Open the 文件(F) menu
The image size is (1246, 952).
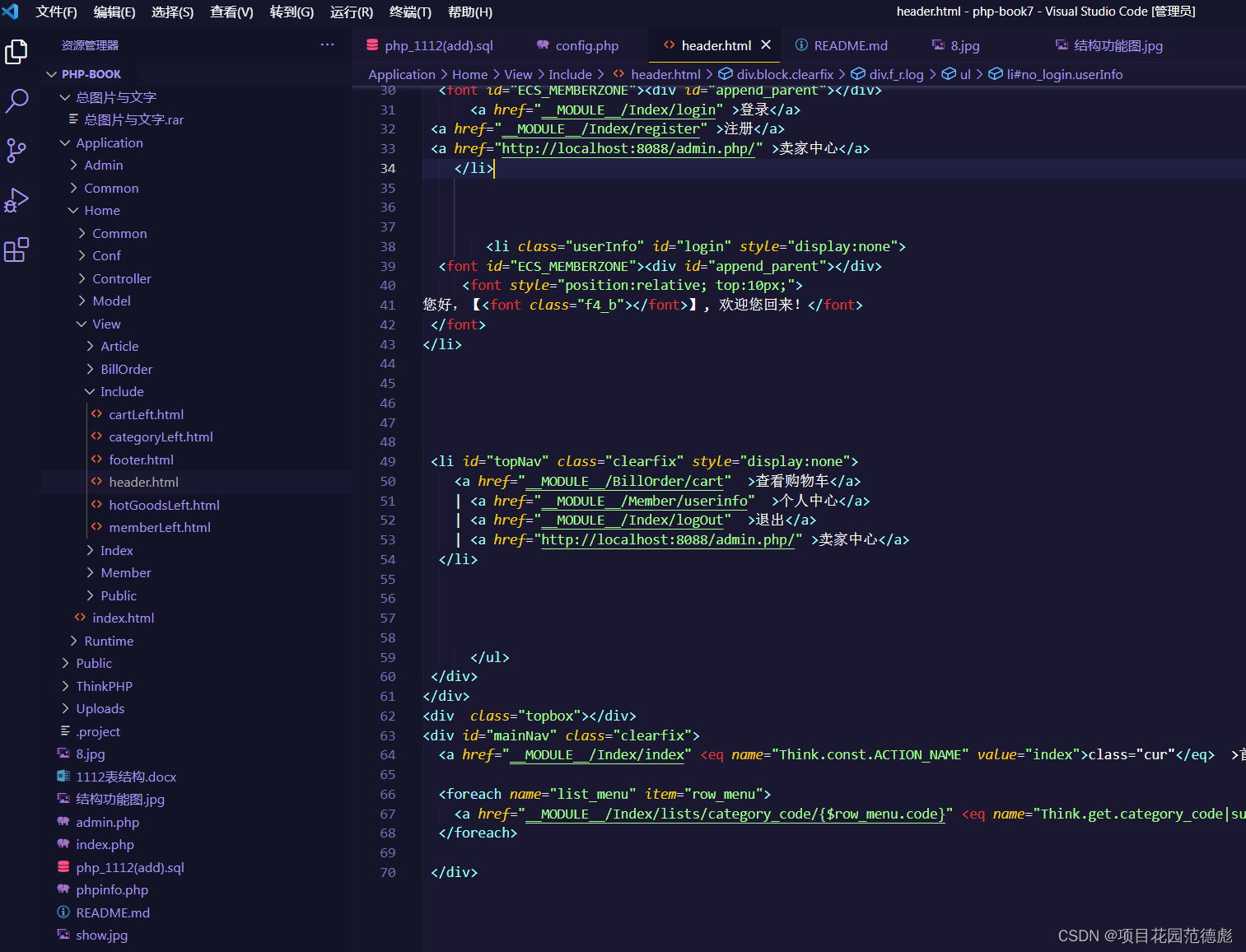coord(56,12)
